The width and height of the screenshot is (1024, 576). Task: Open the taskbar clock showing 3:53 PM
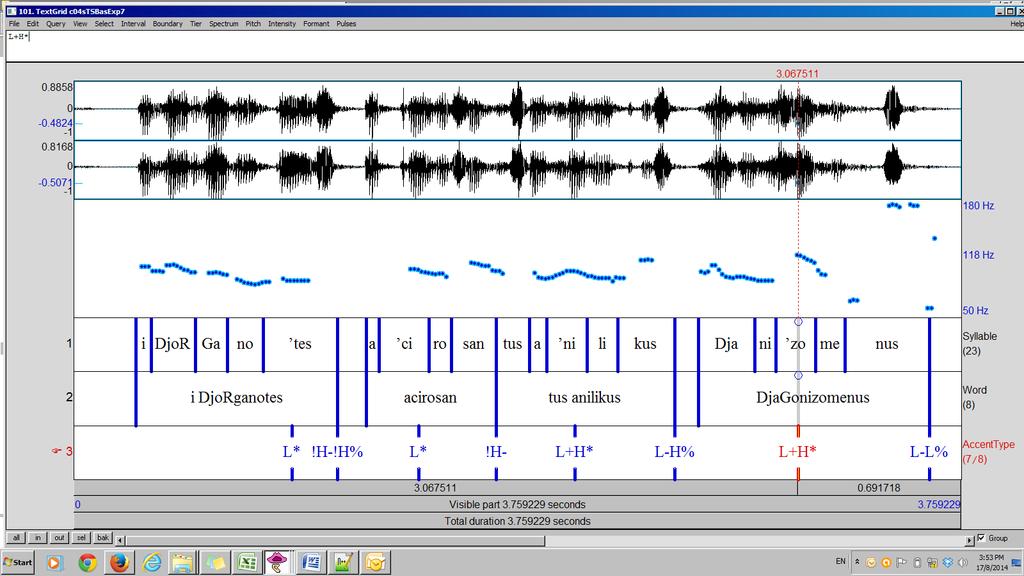click(x=991, y=562)
